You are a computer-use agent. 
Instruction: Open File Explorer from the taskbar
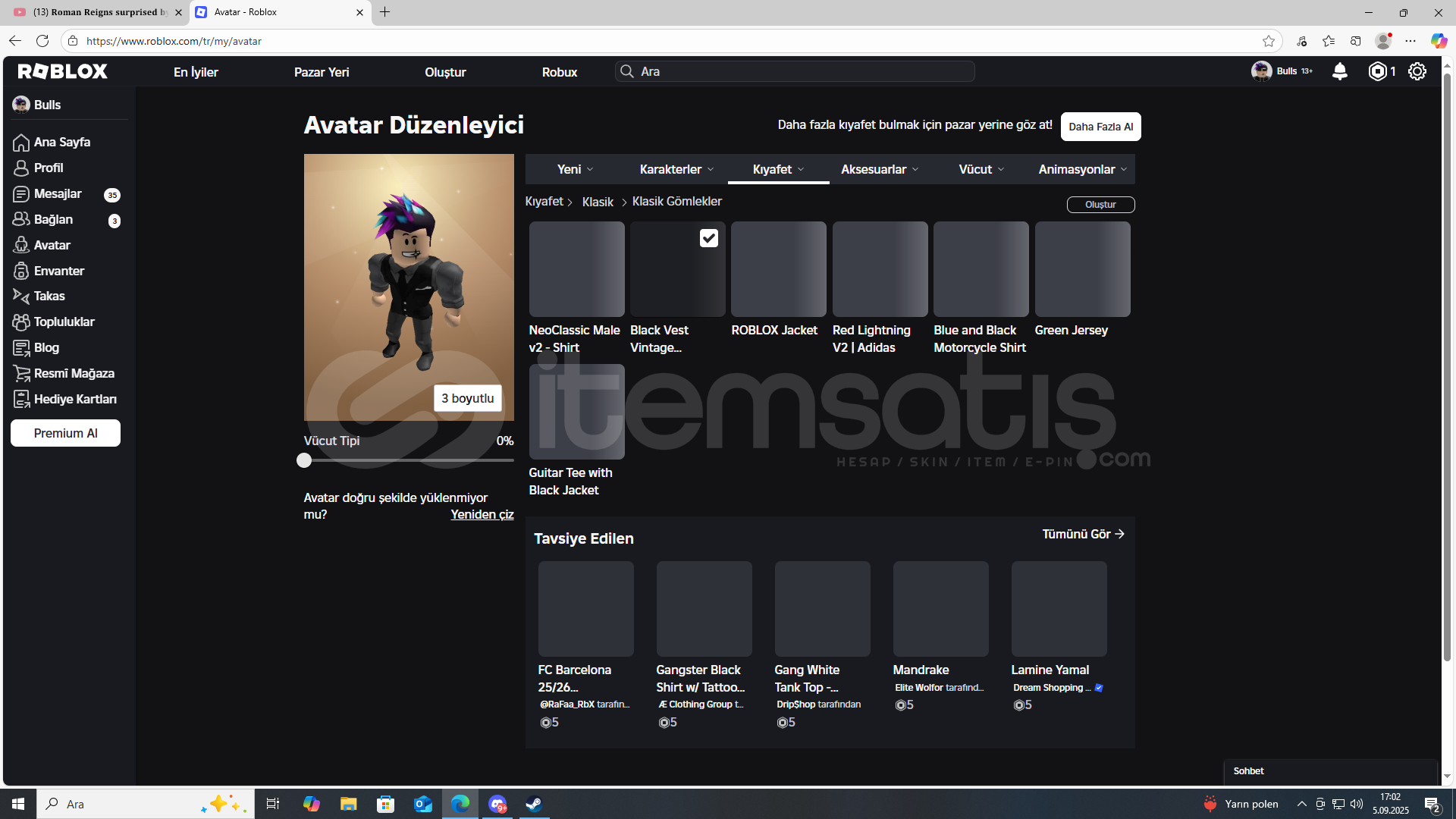click(348, 804)
